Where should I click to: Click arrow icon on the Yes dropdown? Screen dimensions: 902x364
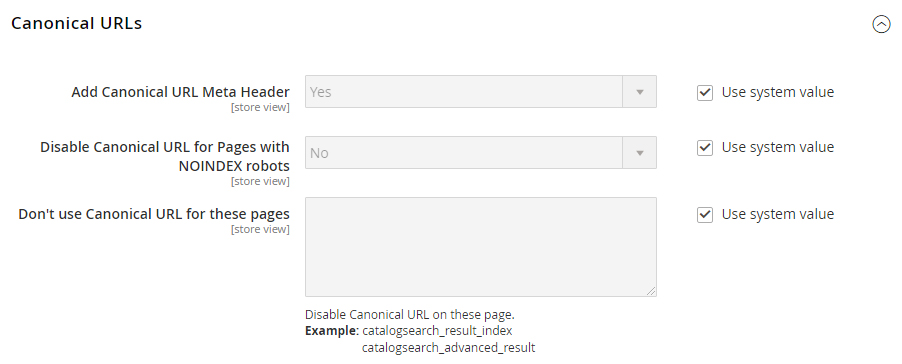[639, 92]
